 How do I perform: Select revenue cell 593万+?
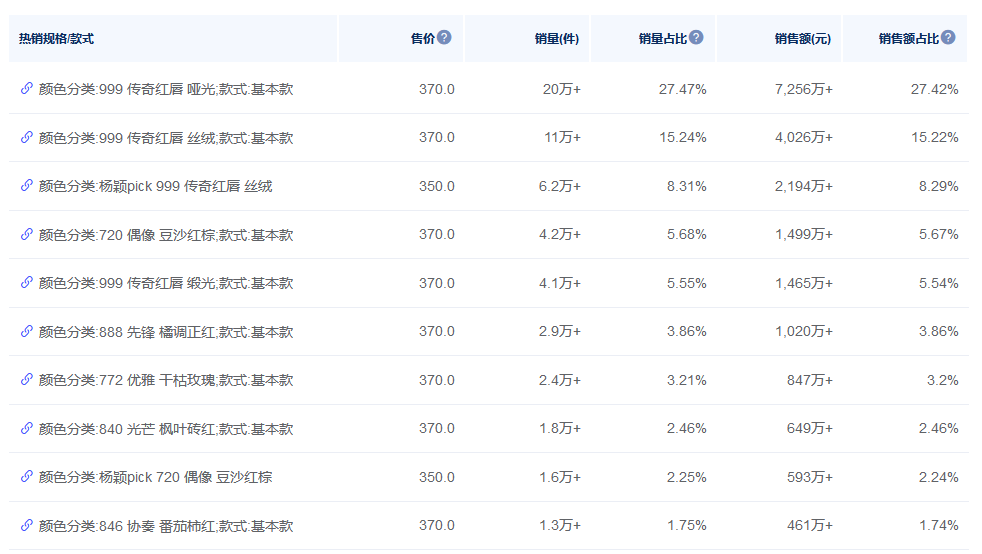click(810, 478)
